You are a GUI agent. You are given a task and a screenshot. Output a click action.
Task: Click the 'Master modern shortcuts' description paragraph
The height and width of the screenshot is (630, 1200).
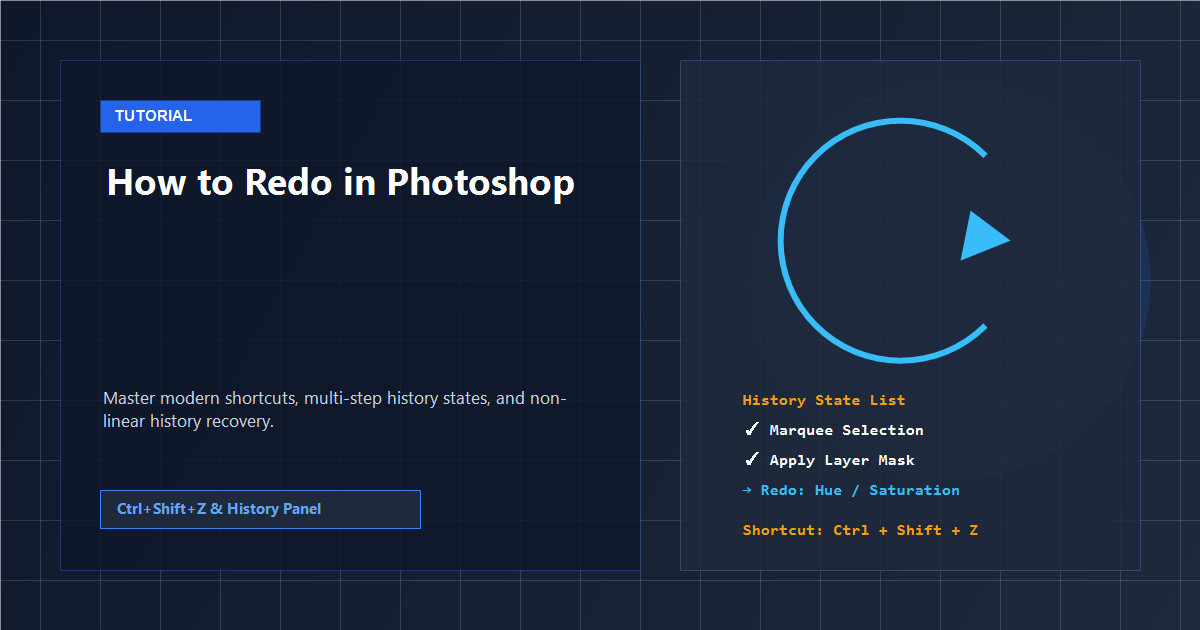(335, 410)
